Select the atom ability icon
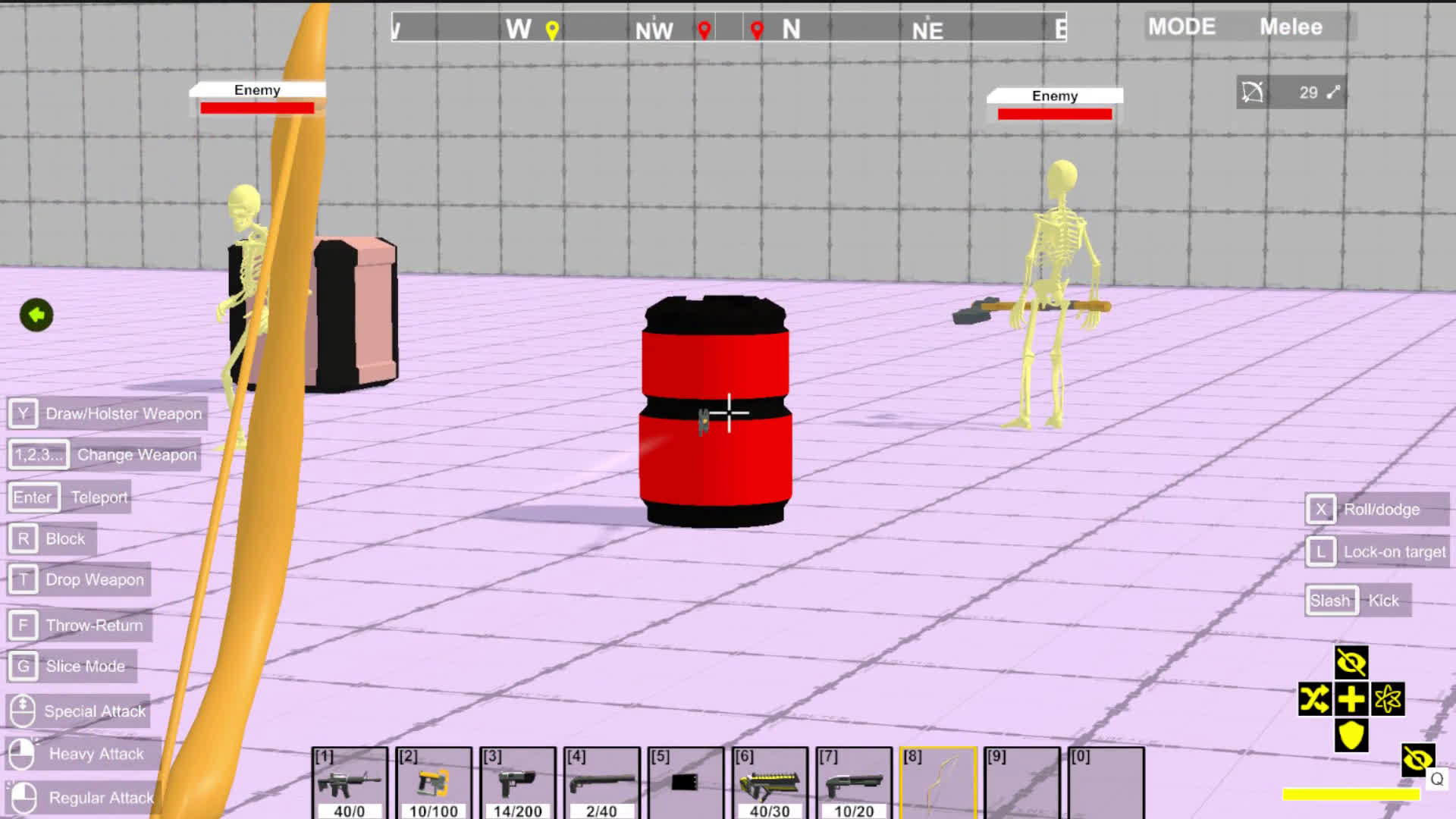This screenshot has height=819, width=1456. click(x=1389, y=699)
